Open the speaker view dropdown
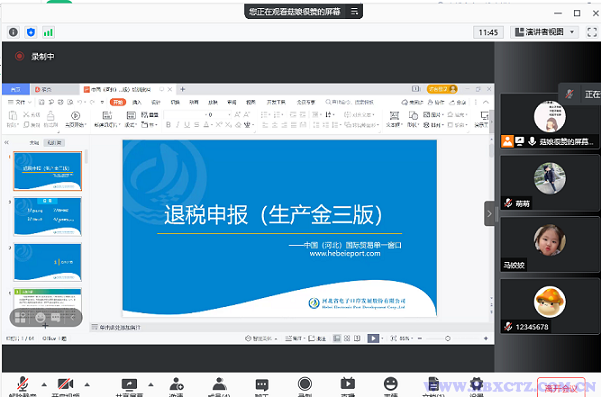Screen dimensions: 601x397 tap(545, 32)
